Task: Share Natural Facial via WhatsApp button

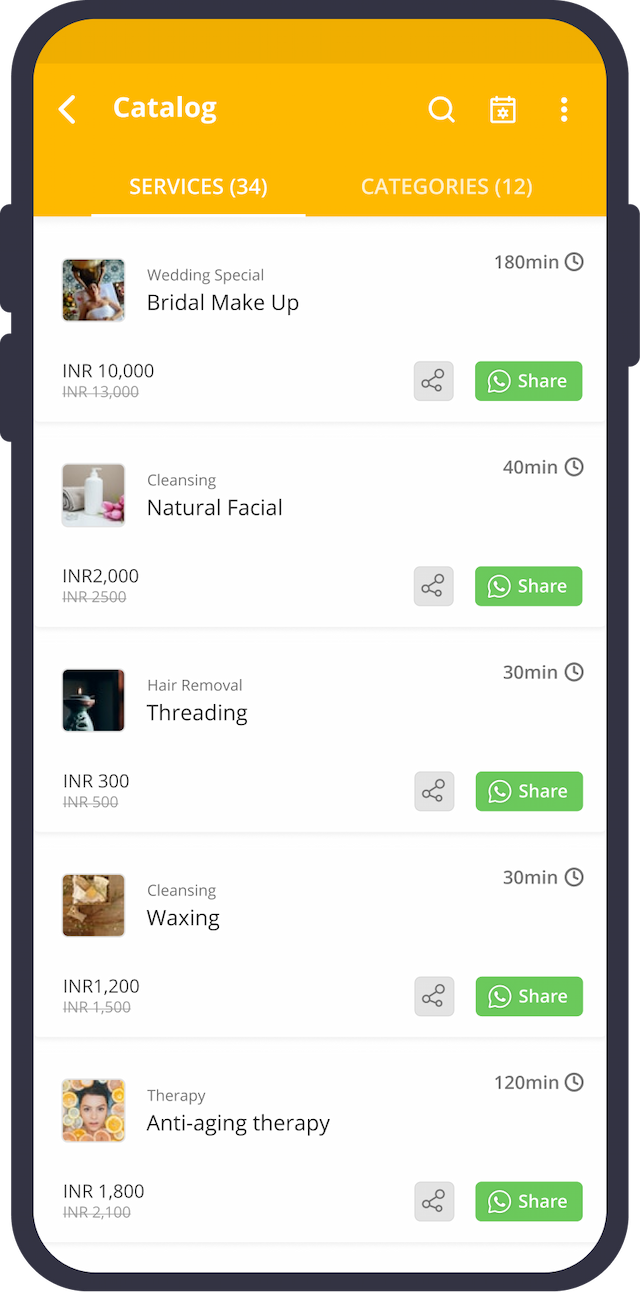Action: click(x=528, y=586)
